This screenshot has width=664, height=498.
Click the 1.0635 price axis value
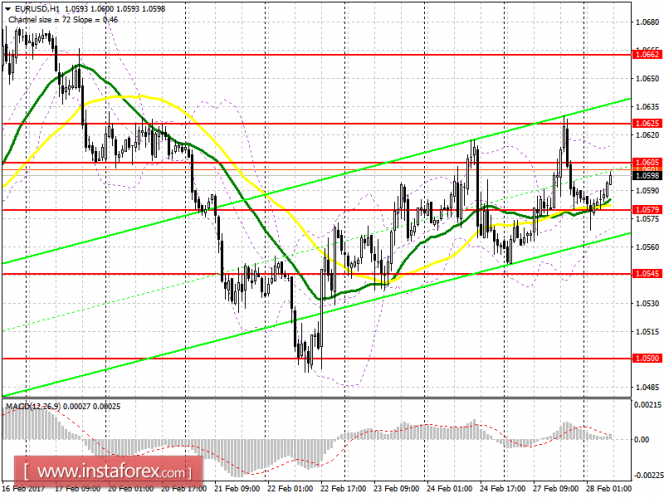648,107
